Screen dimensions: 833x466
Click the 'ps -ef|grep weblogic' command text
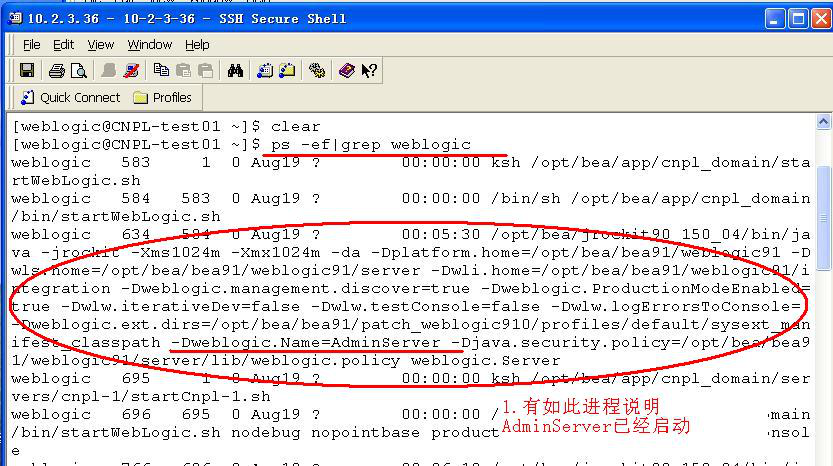point(371,145)
